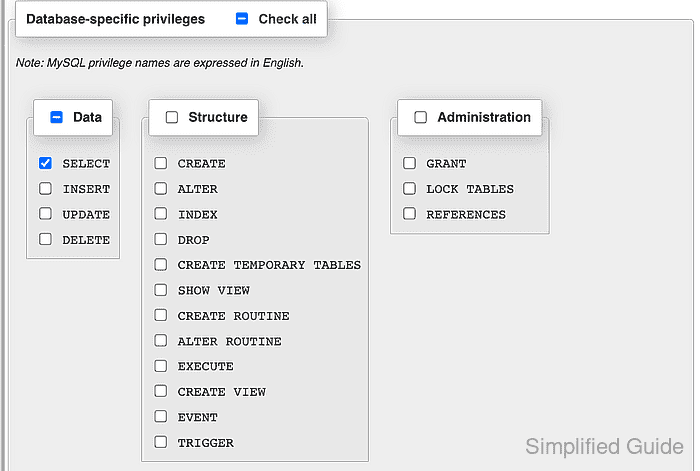Toggle the Data group checkbox

56,117
